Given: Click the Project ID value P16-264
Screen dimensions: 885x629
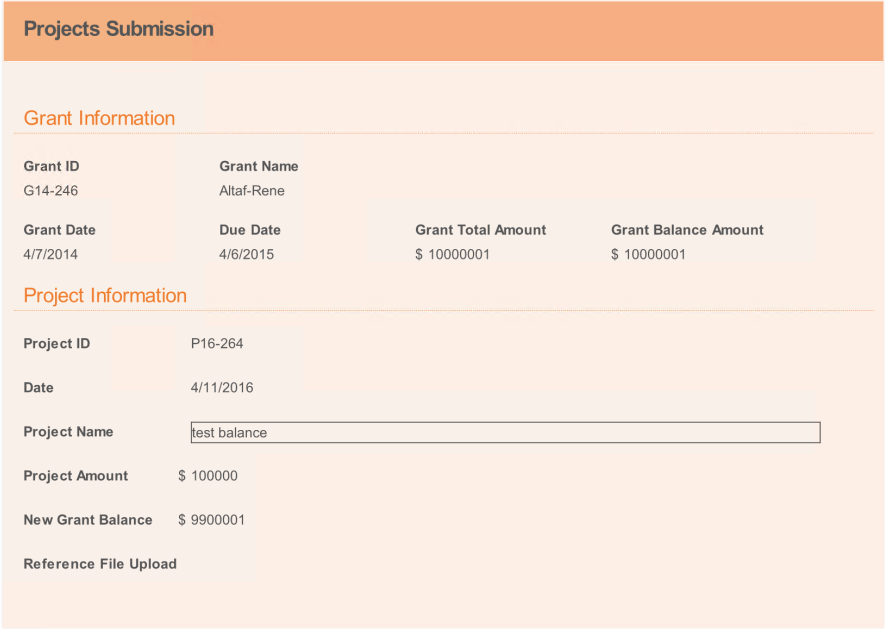Looking at the screenshot, I should pos(217,344).
